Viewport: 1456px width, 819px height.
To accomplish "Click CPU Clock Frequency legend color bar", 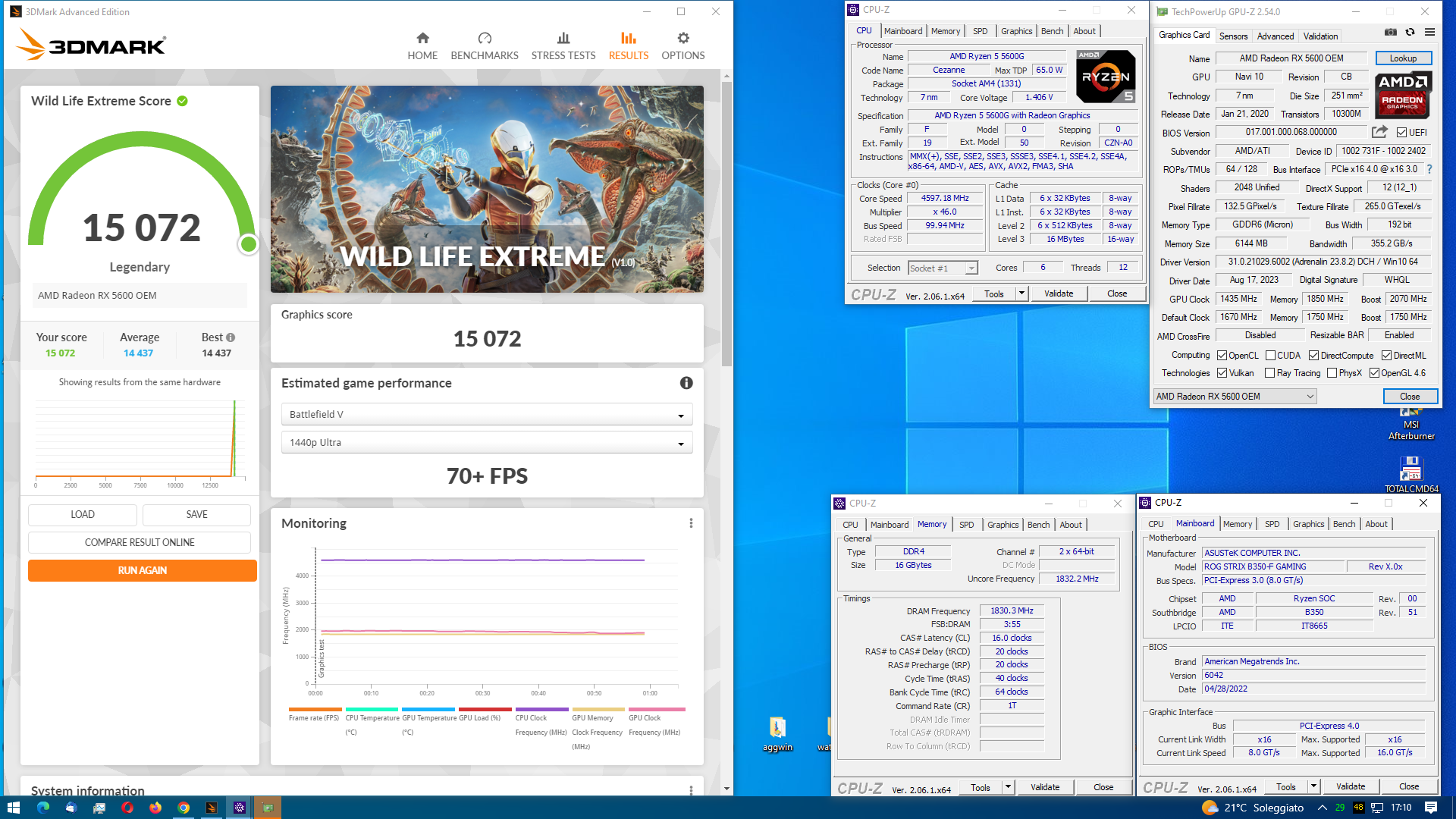I will pos(541,710).
